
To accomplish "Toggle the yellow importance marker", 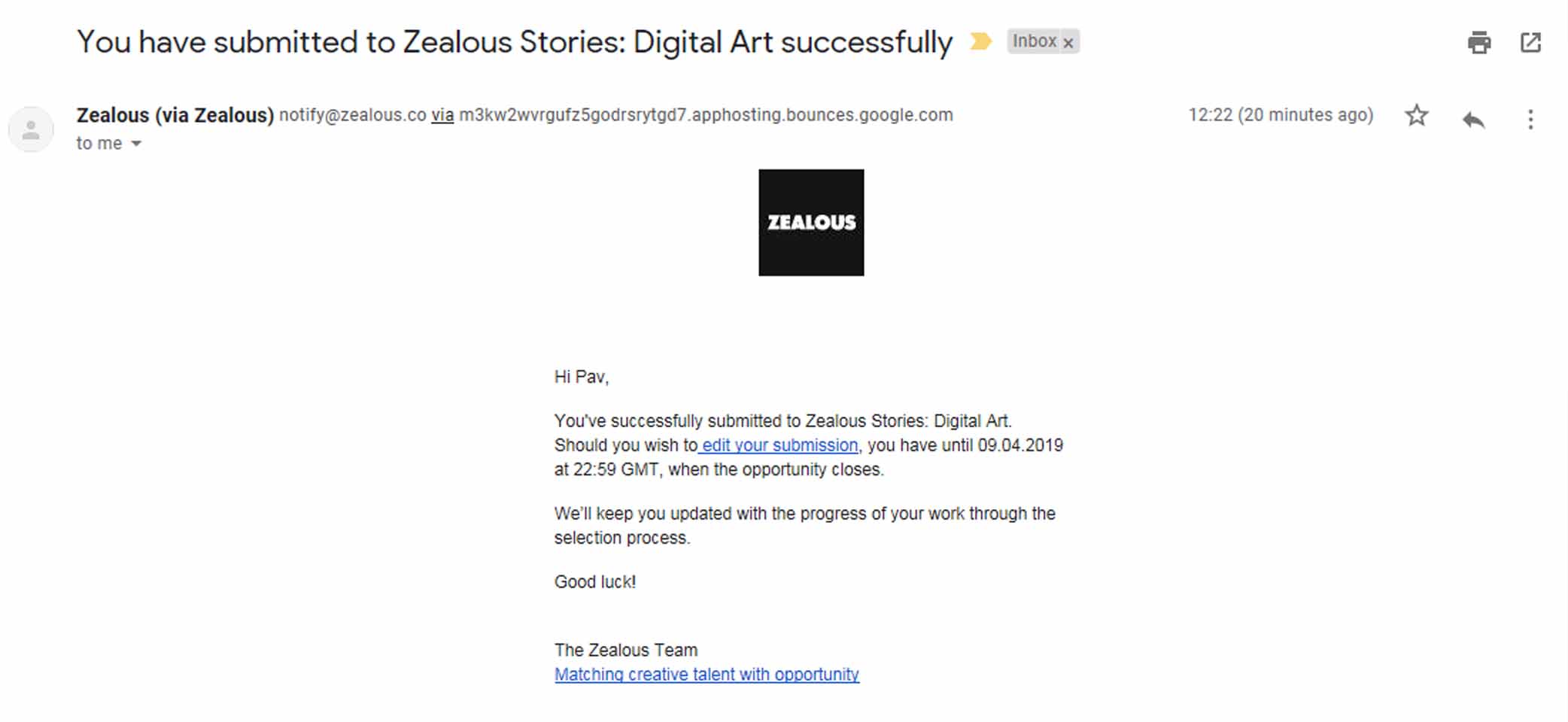I will click(980, 41).
